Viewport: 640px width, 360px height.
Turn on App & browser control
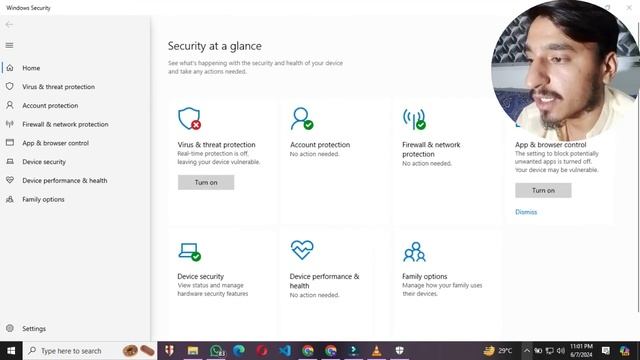[x=543, y=190]
